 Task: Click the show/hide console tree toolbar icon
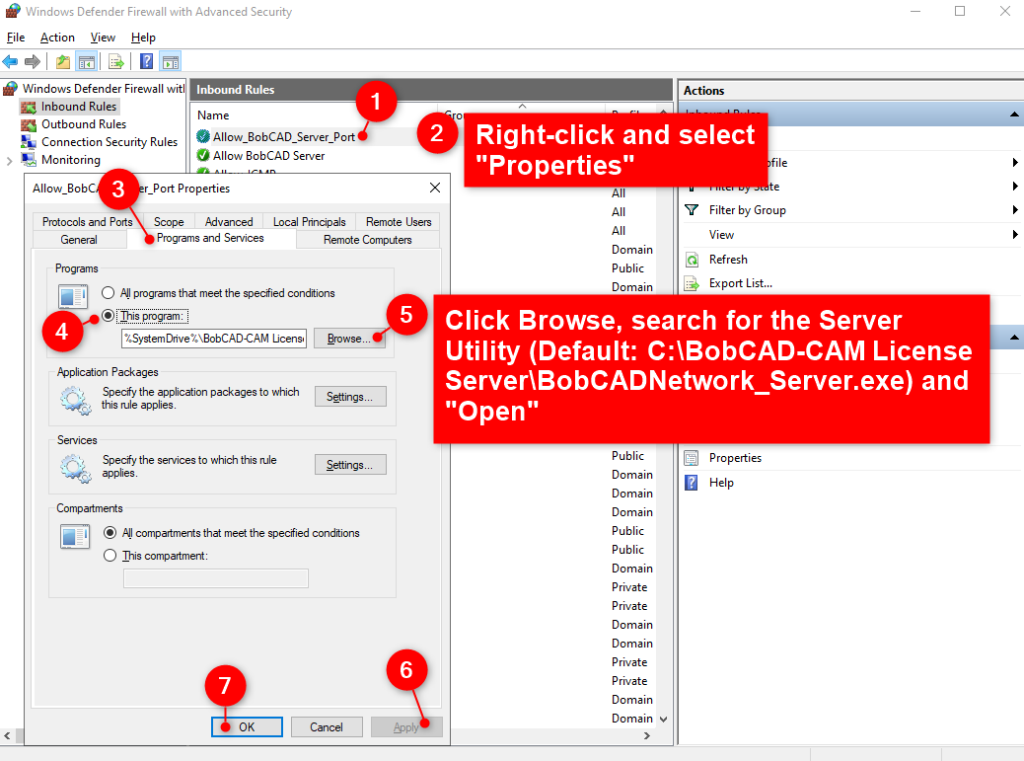(86, 61)
